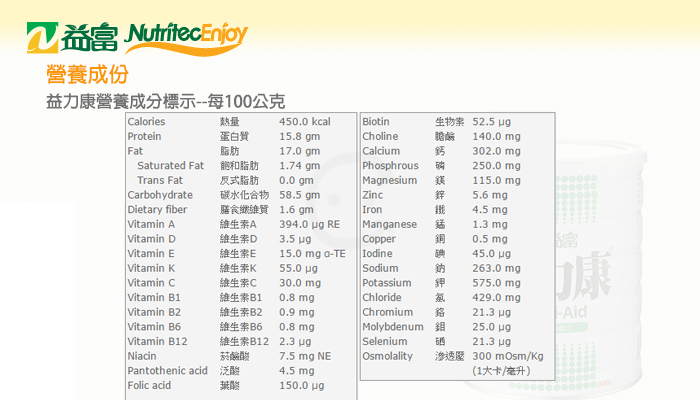This screenshot has width=700, height=400.
Task: Select the Protein label
Action: coord(145,136)
